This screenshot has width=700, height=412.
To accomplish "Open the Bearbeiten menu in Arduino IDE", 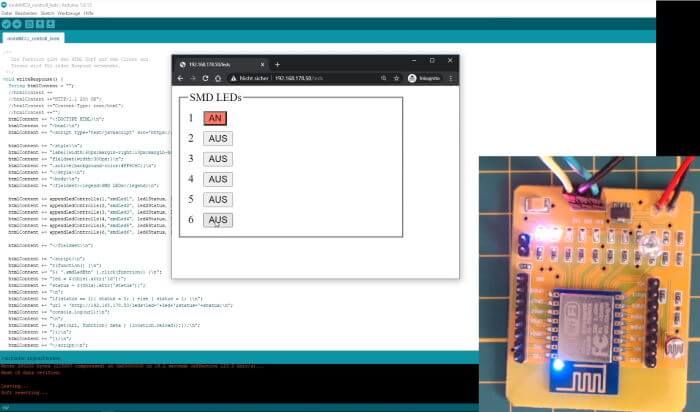I will coord(26,13).
